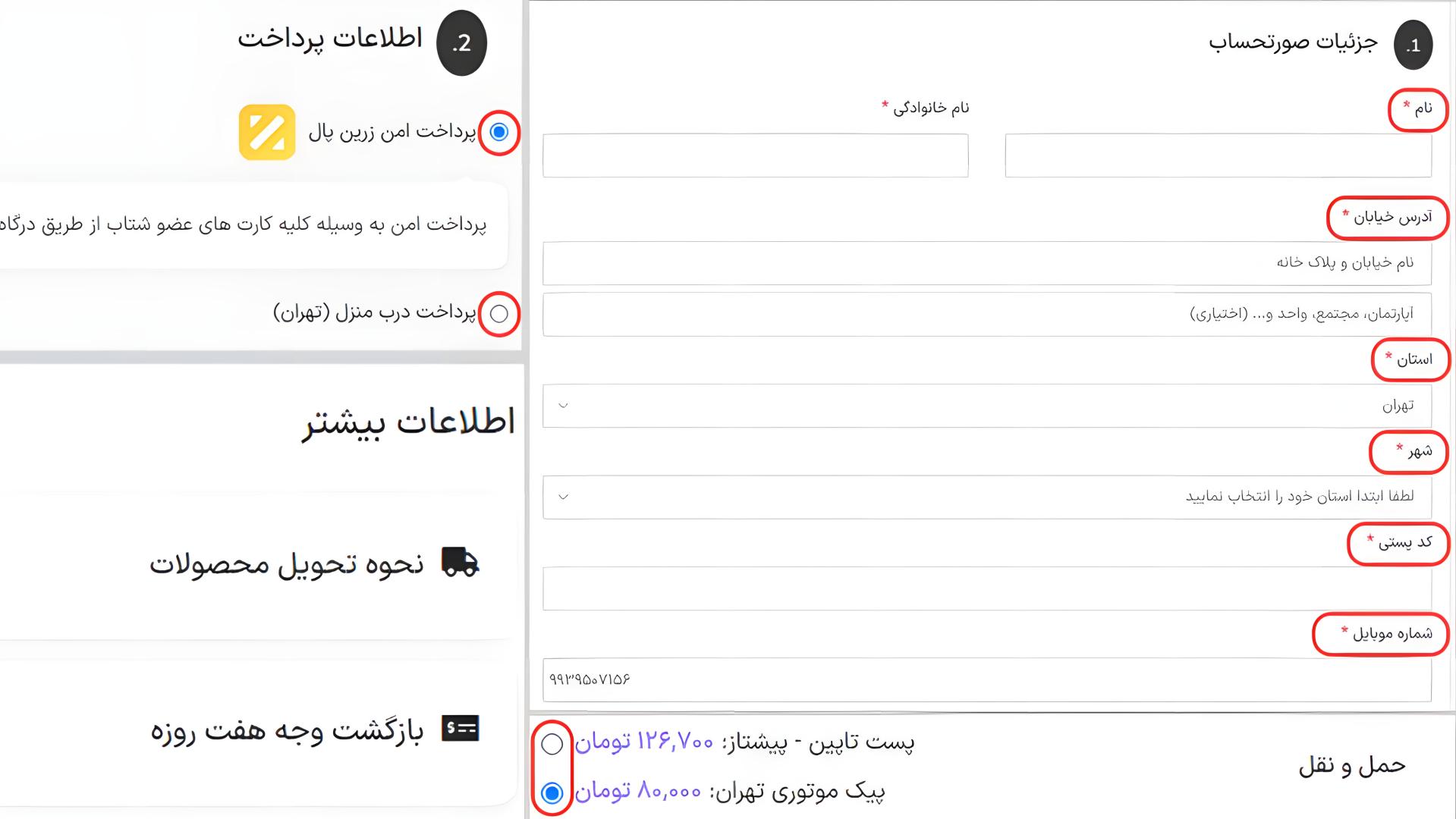Click the 'حمل و نقل' label
Image resolution: width=1456 pixels, height=819 pixels.
click(1352, 765)
